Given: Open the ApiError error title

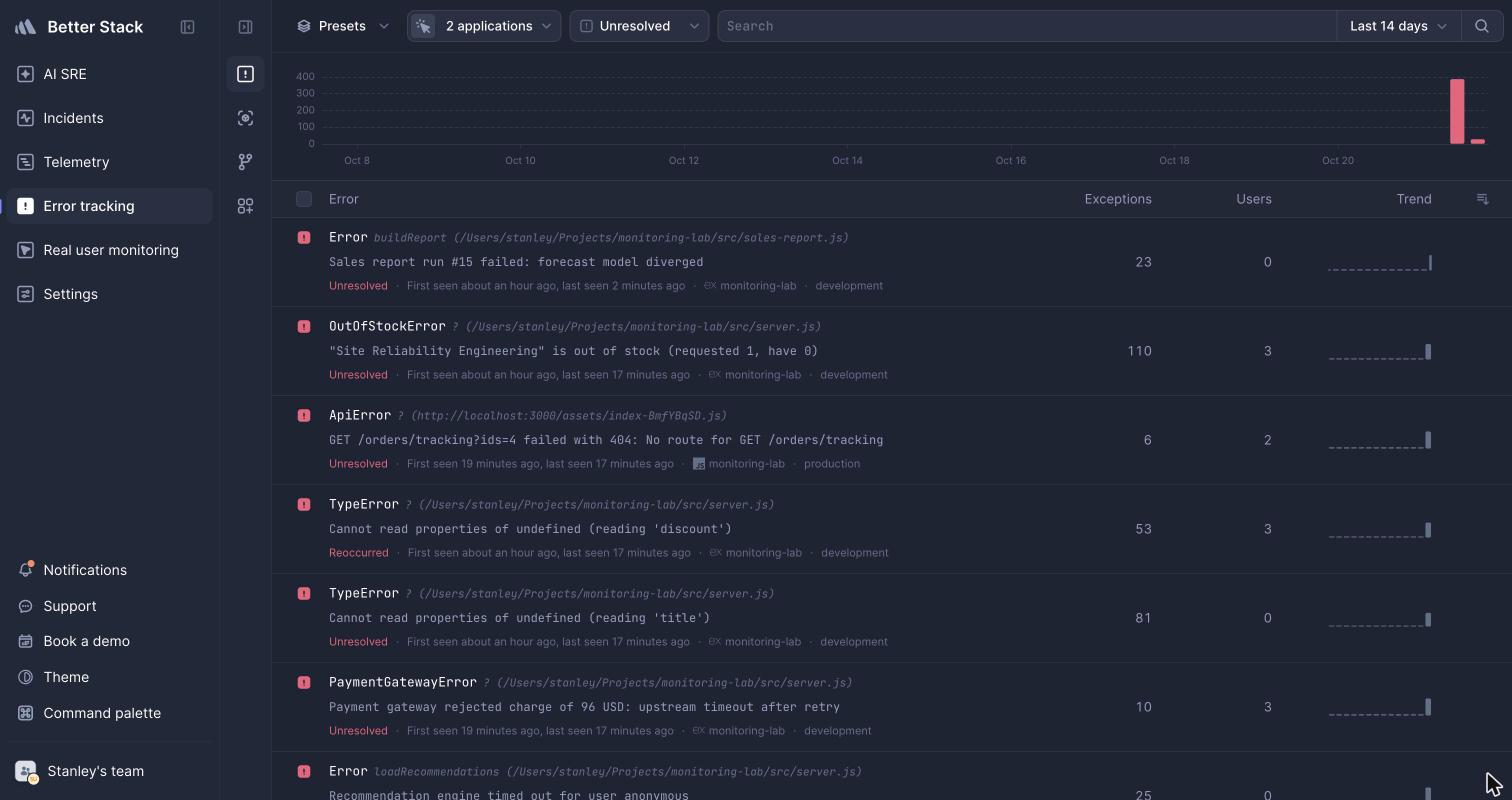Looking at the screenshot, I should [x=360, y=415].
